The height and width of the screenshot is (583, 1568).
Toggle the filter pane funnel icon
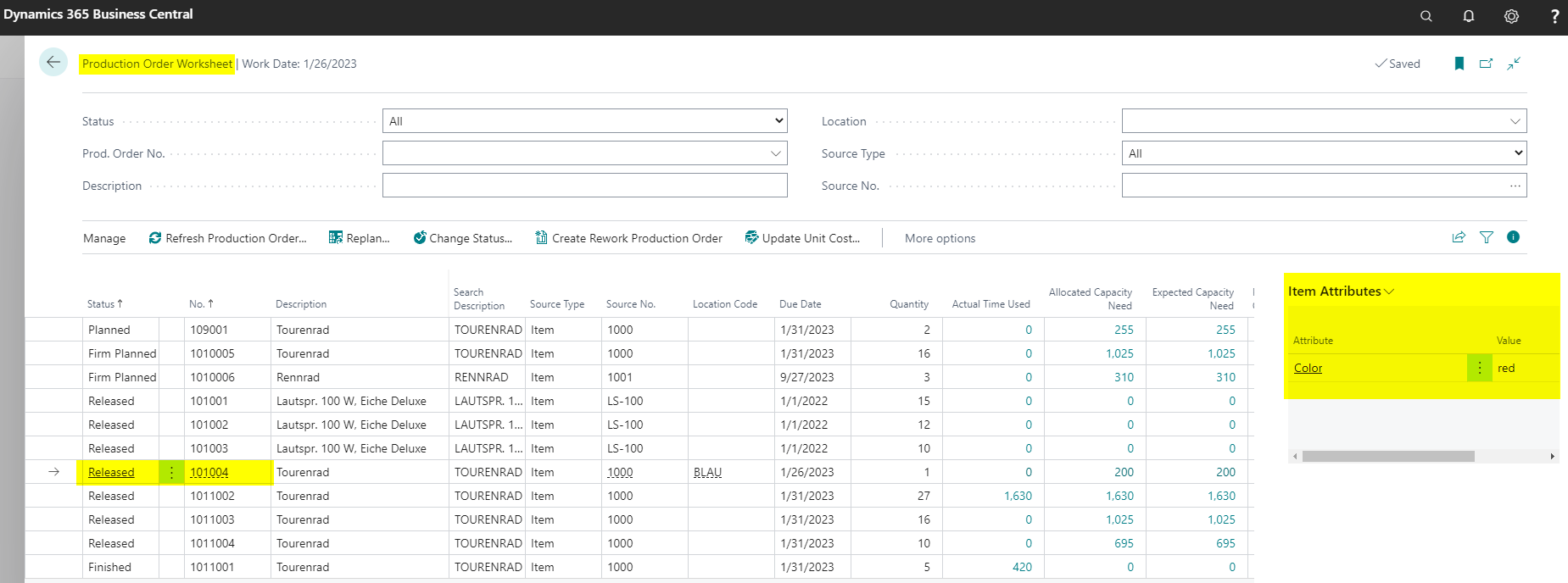(1487, 237)
